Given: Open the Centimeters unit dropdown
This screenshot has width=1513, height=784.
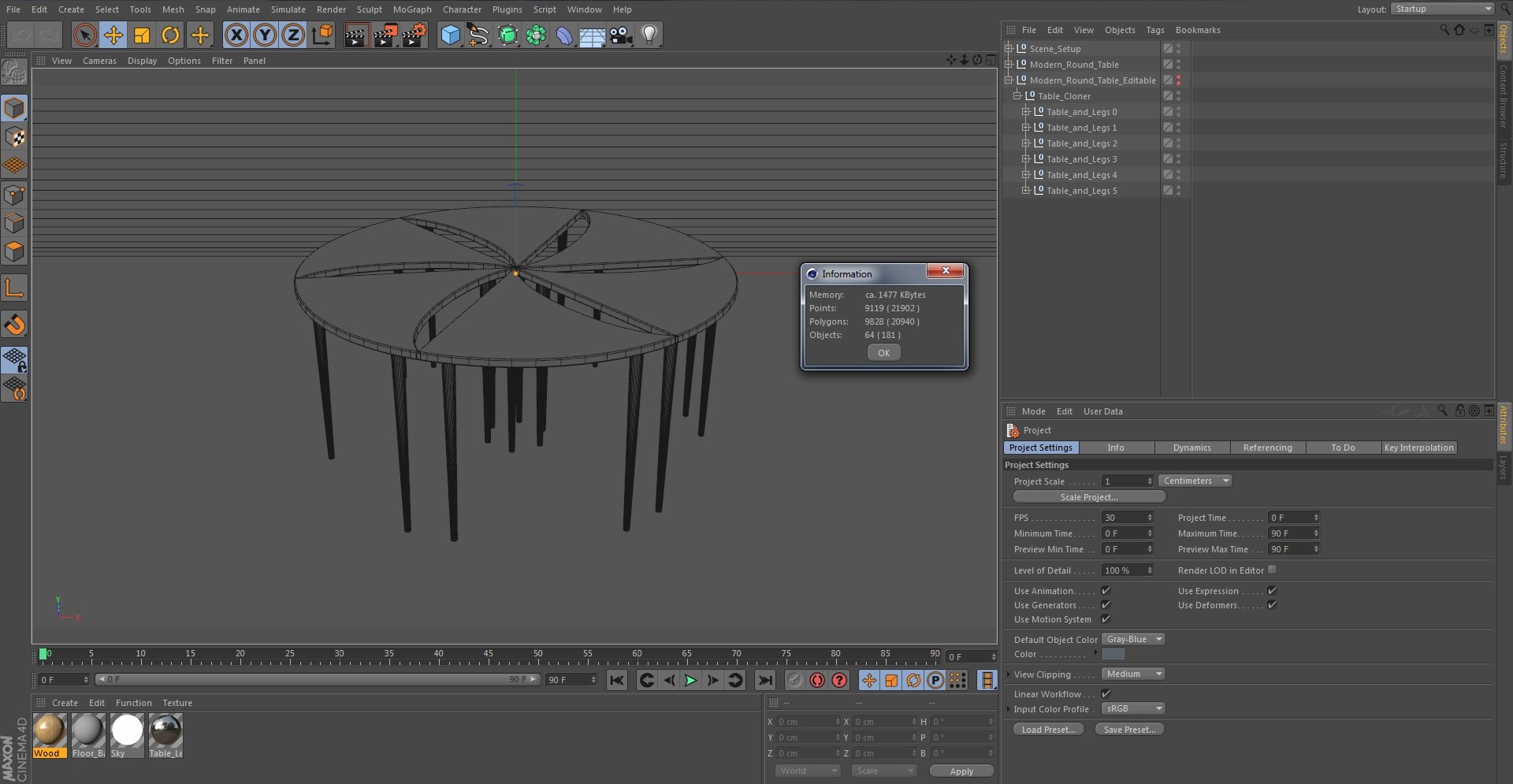Looking at the screenshot, I should 1195,481.
